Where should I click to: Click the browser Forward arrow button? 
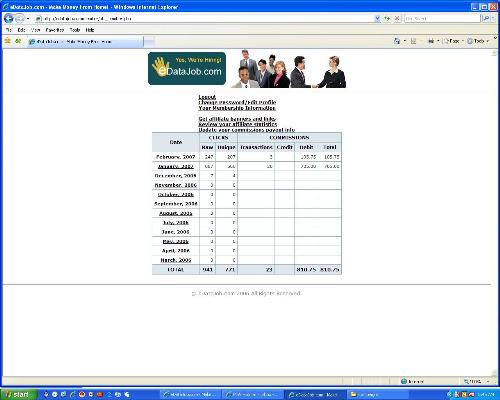click(x=20, y=18)
